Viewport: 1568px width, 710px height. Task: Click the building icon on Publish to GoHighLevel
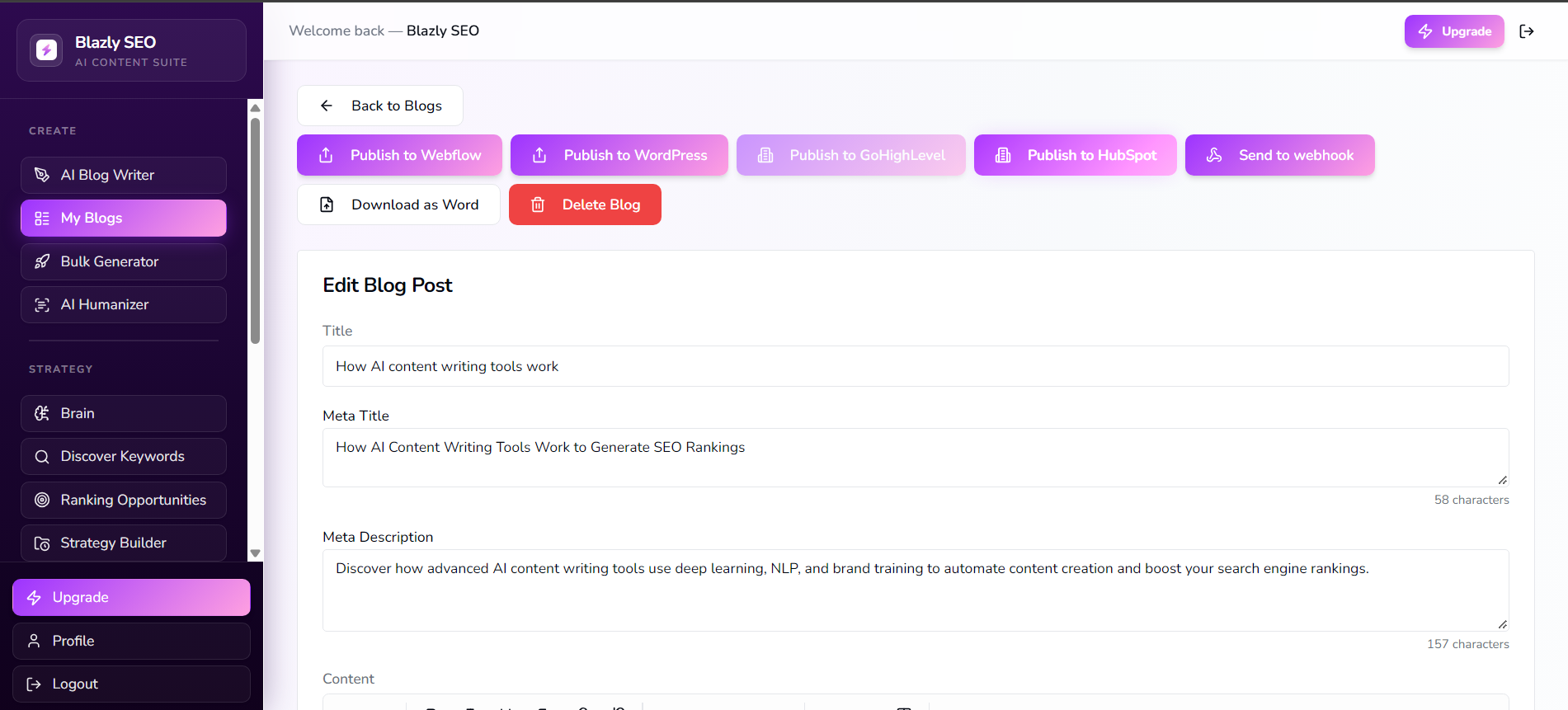click(x=765, y=155)
